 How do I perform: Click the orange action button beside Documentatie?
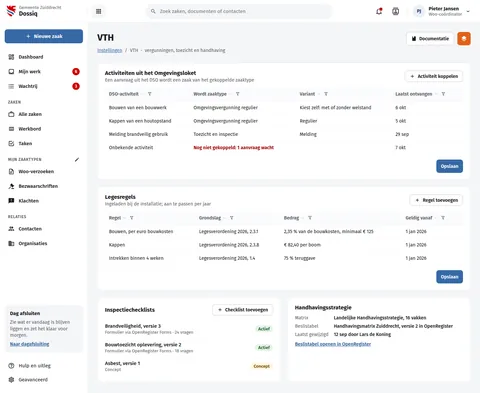[x=464, y=39]
